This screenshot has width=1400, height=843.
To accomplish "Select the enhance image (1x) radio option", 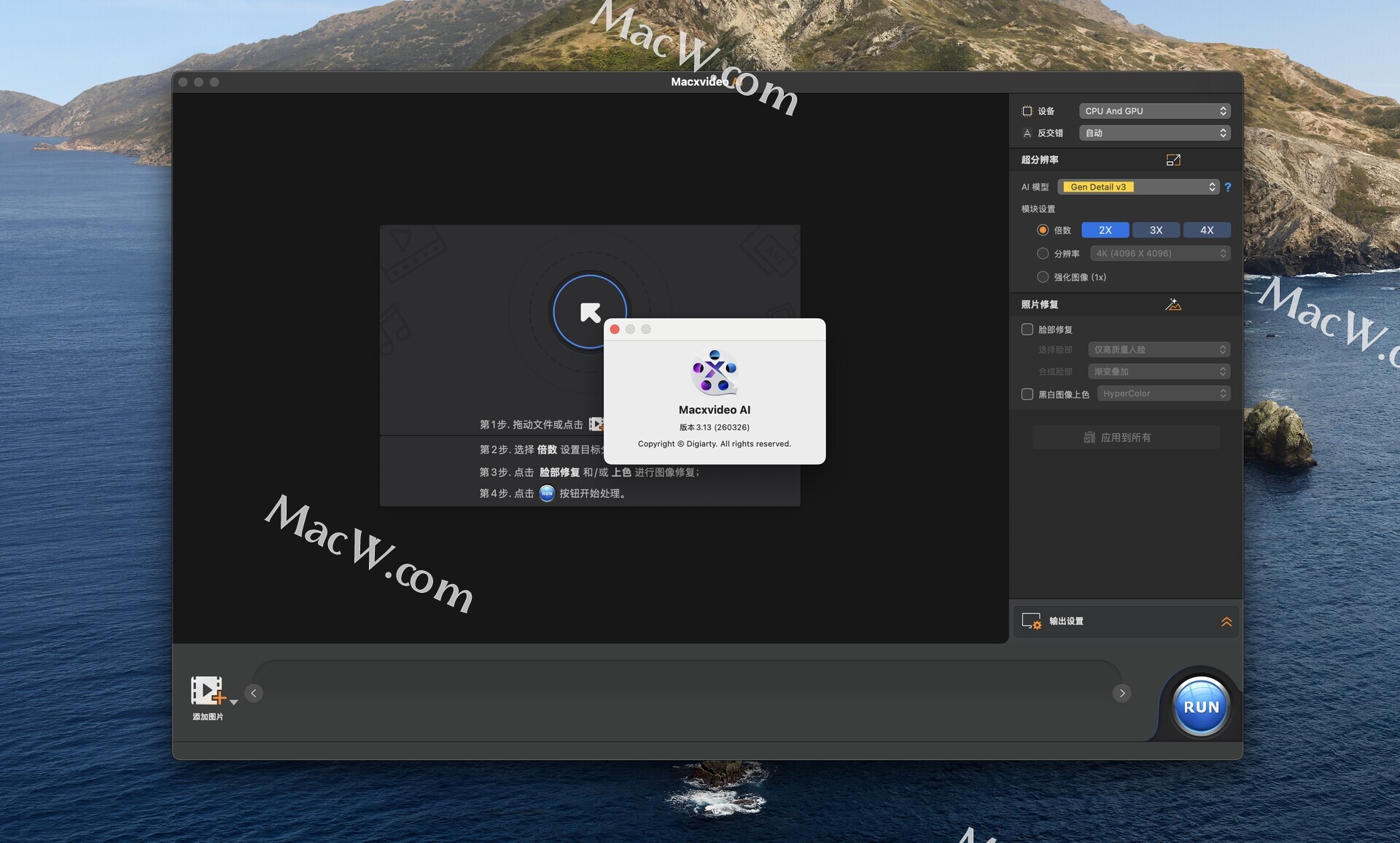I will click(x=1043, y=277).
